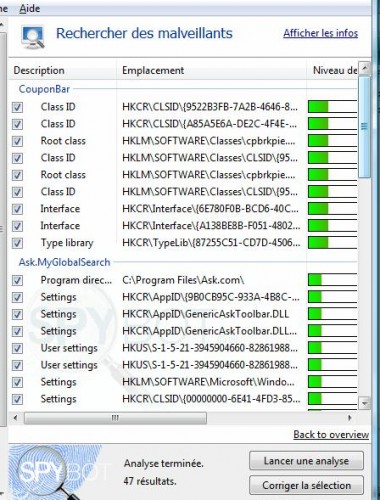Click the horizontal scrollbar thumb
380x500 pixels.
coord(115,418)
